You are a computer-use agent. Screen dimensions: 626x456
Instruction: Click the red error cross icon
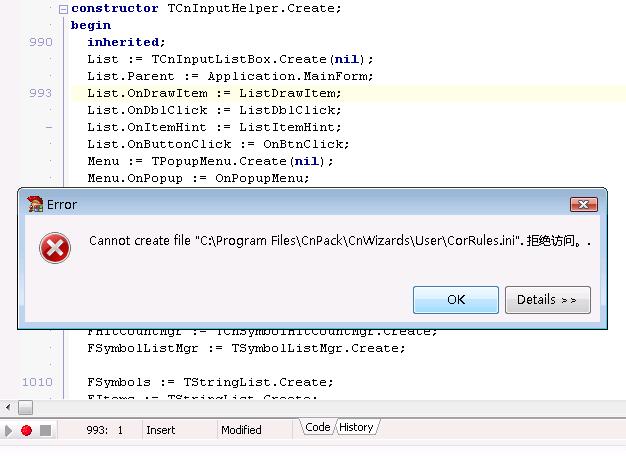click(x=54, y=247)
